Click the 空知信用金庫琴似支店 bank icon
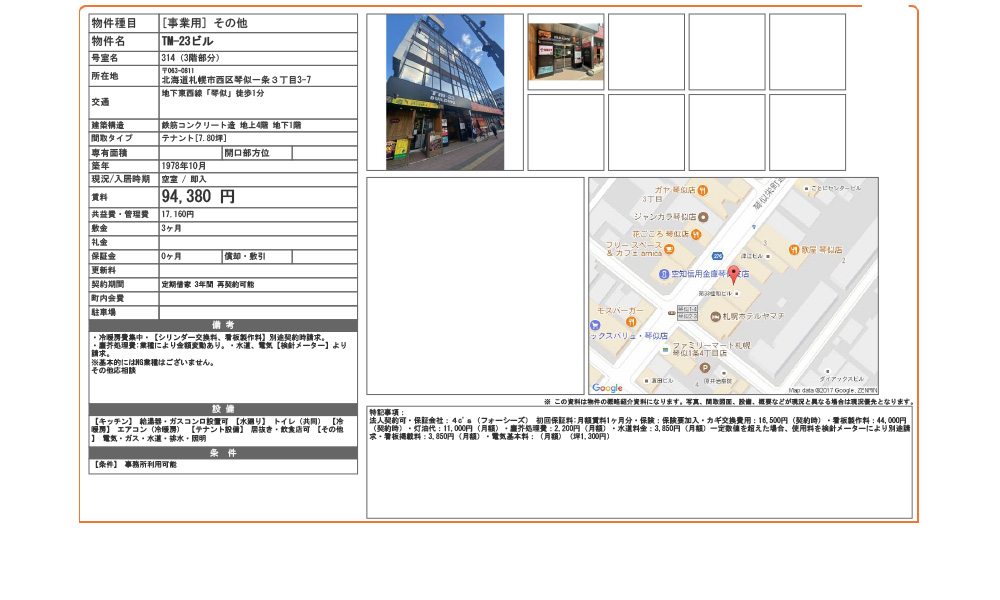The height and width of the screenshot is (600, 1000). click(x=663, y=273)
